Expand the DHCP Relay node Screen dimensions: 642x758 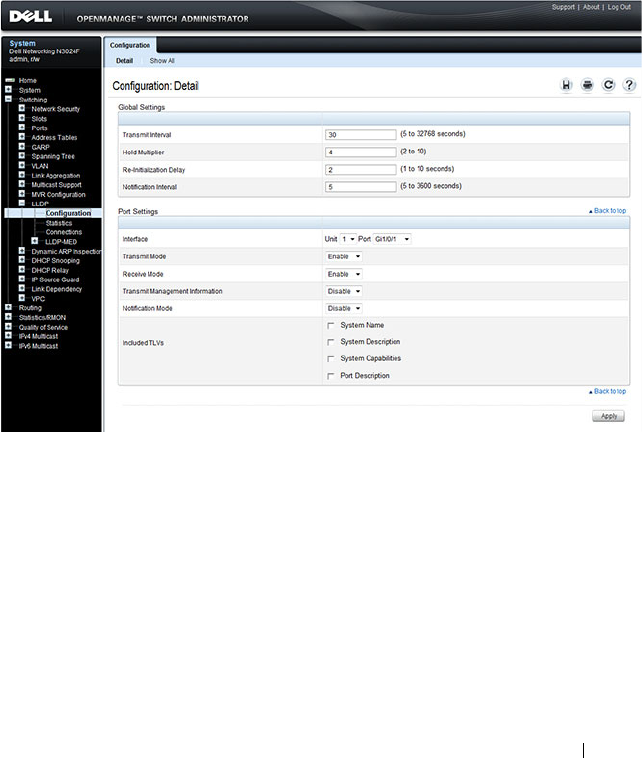tap(22, 269)
